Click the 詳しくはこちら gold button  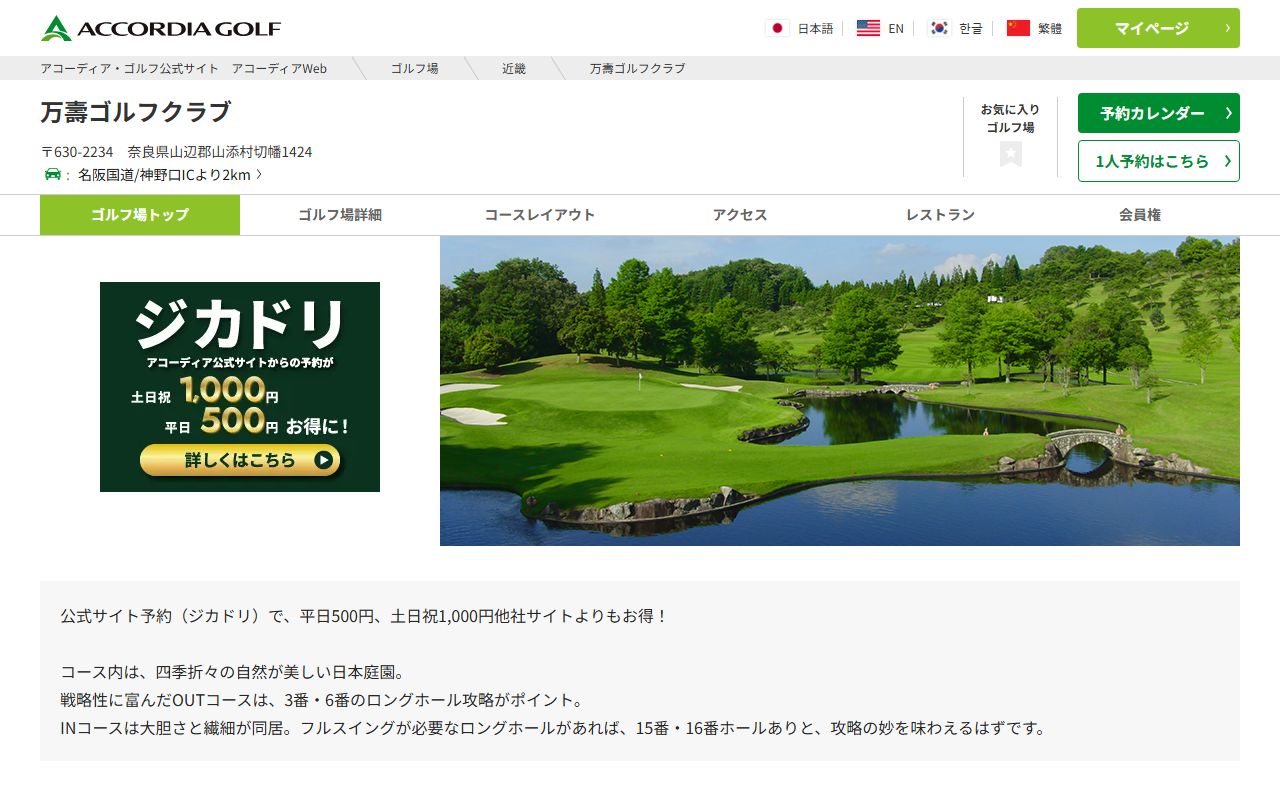[240, 460]
